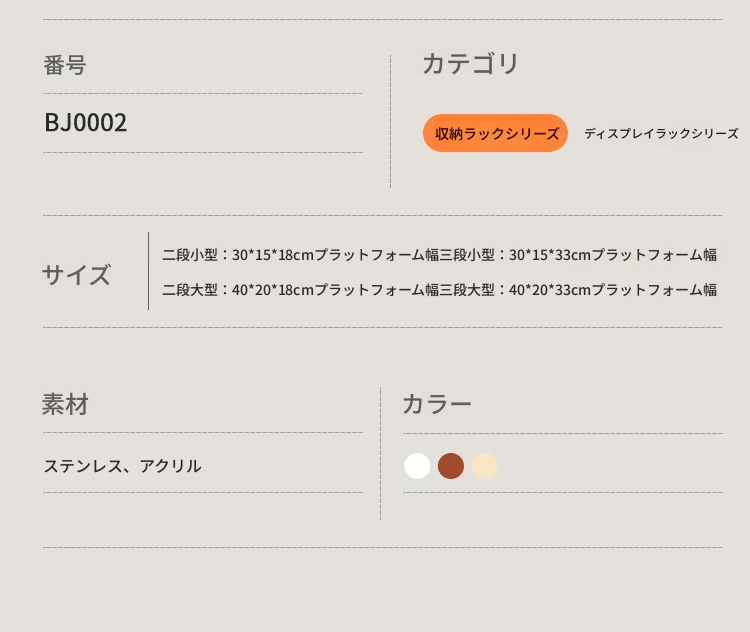Click the solid vertical line beside サイズ

pos(148,271)
